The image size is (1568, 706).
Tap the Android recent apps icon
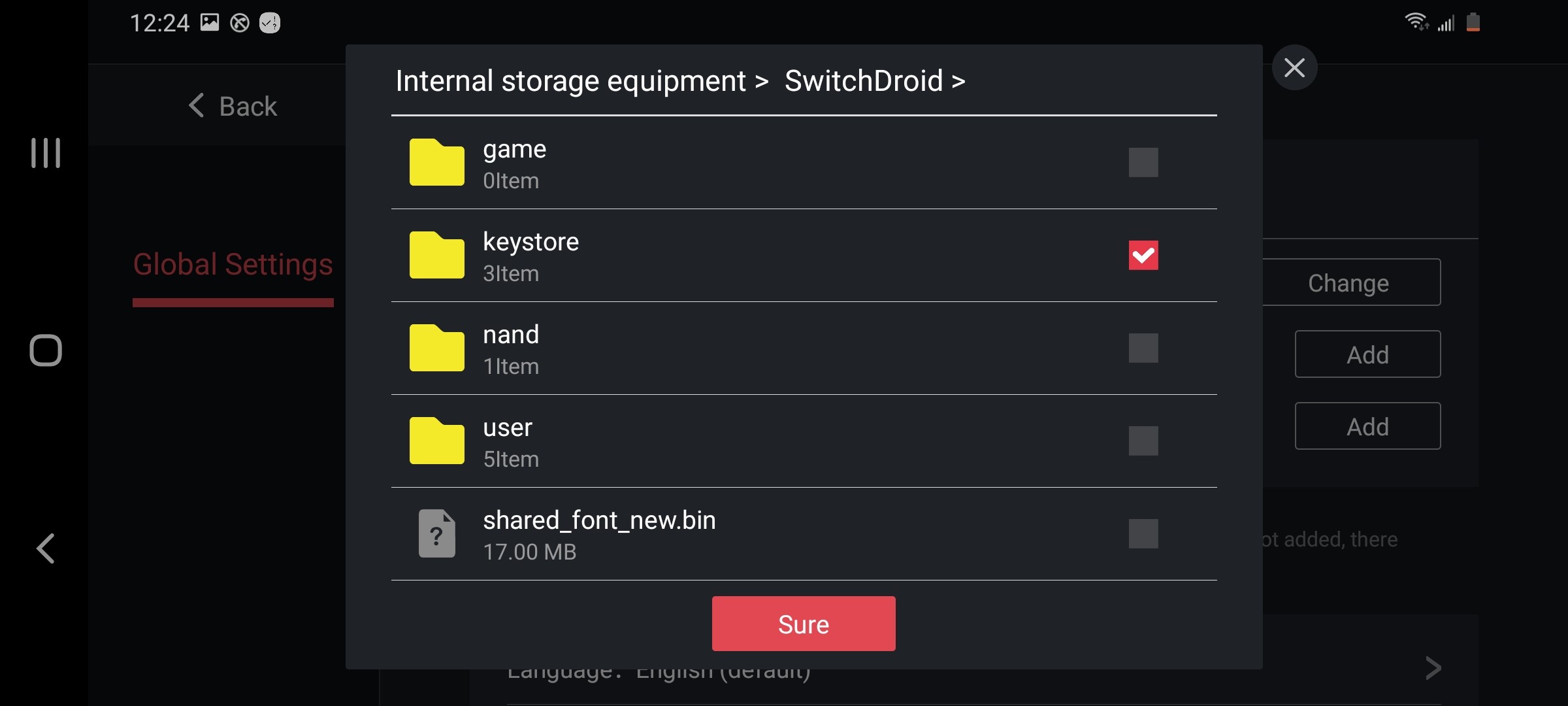(46, 153)
